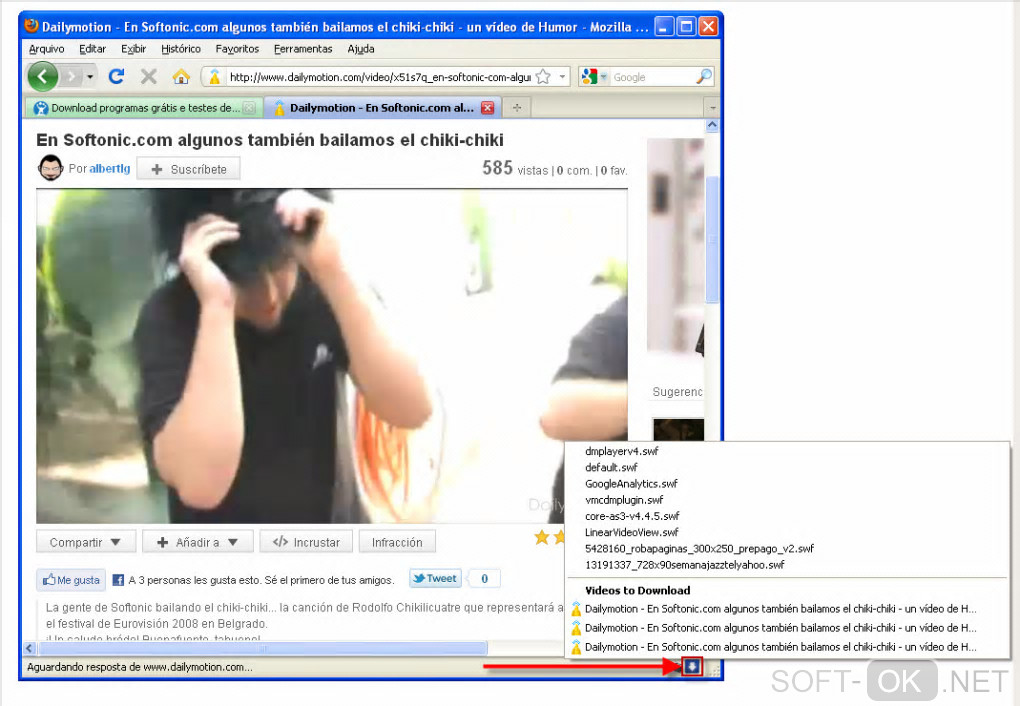This screenshot has height=706, width=1020.
Task: Click the Facebook logo icon beside likes text
Action: tap(118, 580)
